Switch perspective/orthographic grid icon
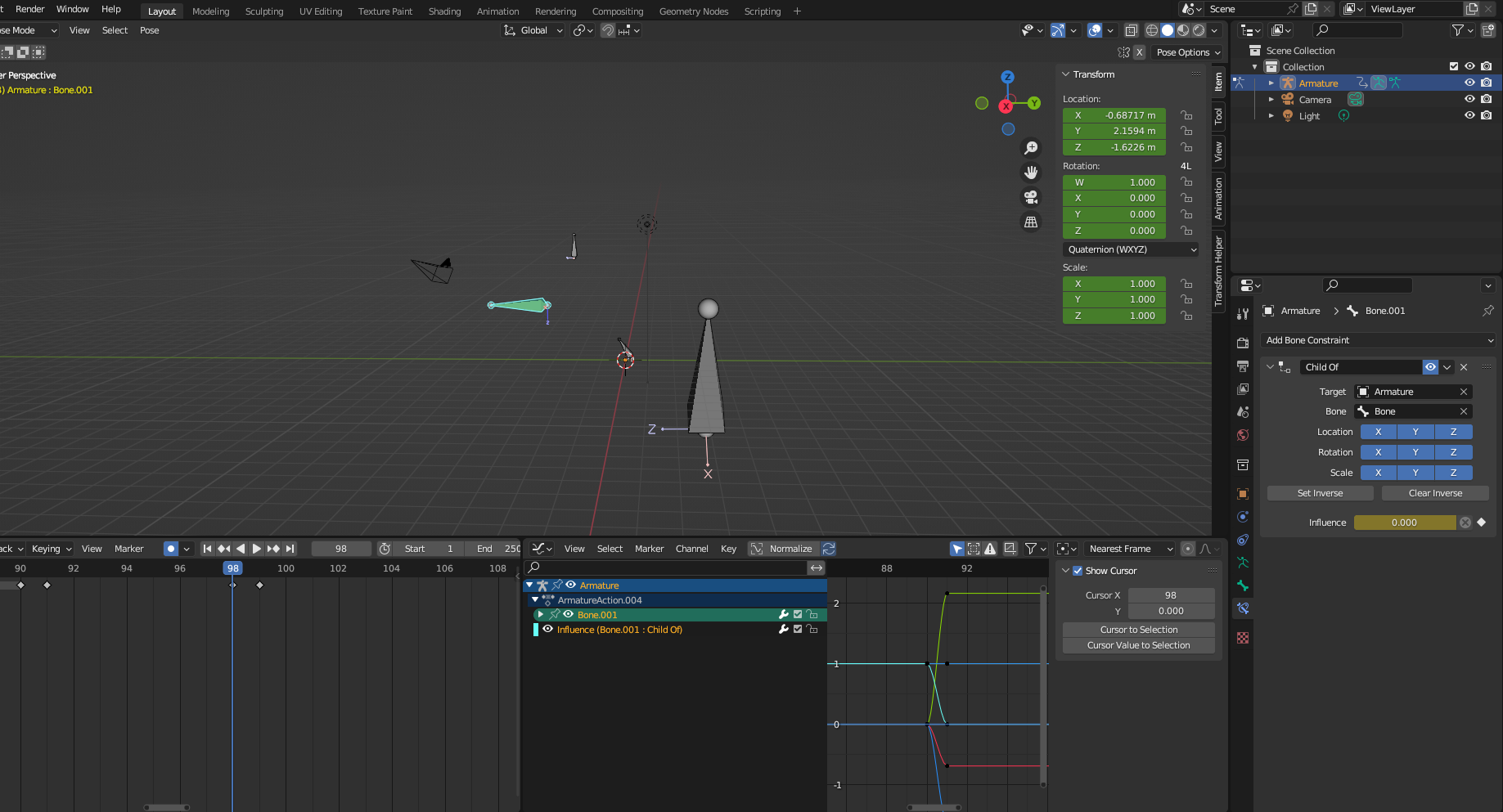Screen dimensions: 1503x812 [x=1031, y=222]
